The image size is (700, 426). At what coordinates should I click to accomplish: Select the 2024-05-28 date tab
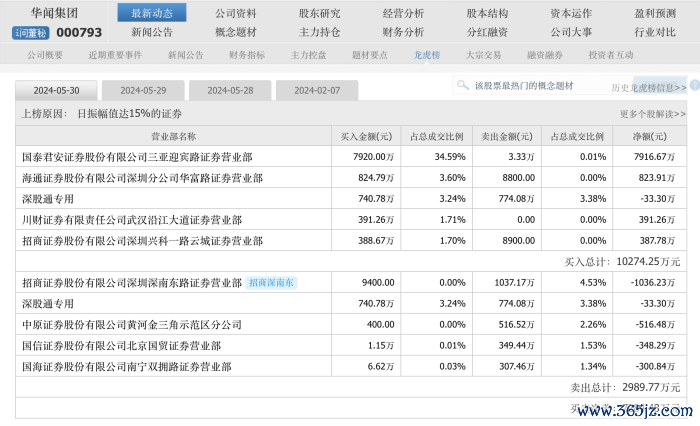(x=230, y=90)
